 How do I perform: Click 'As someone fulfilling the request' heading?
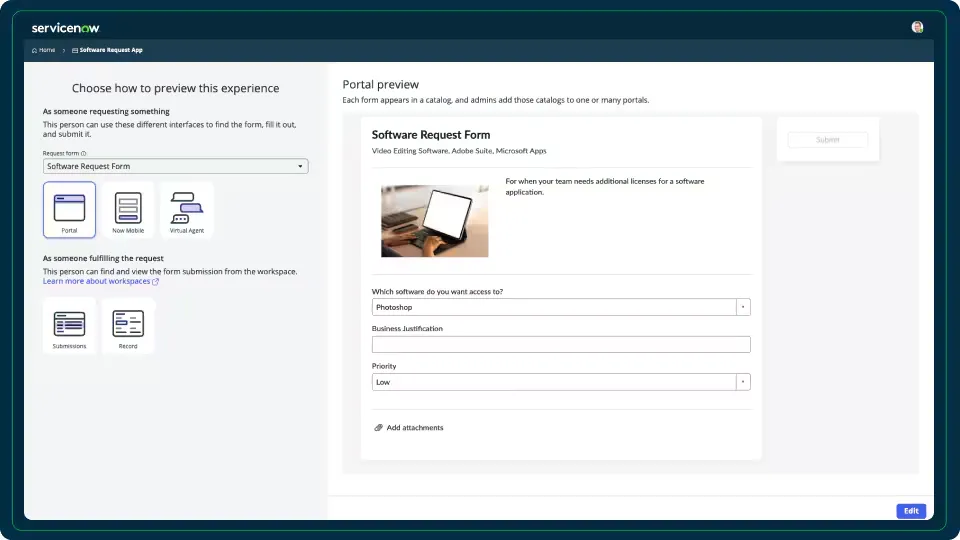click(x=103, y=258)
